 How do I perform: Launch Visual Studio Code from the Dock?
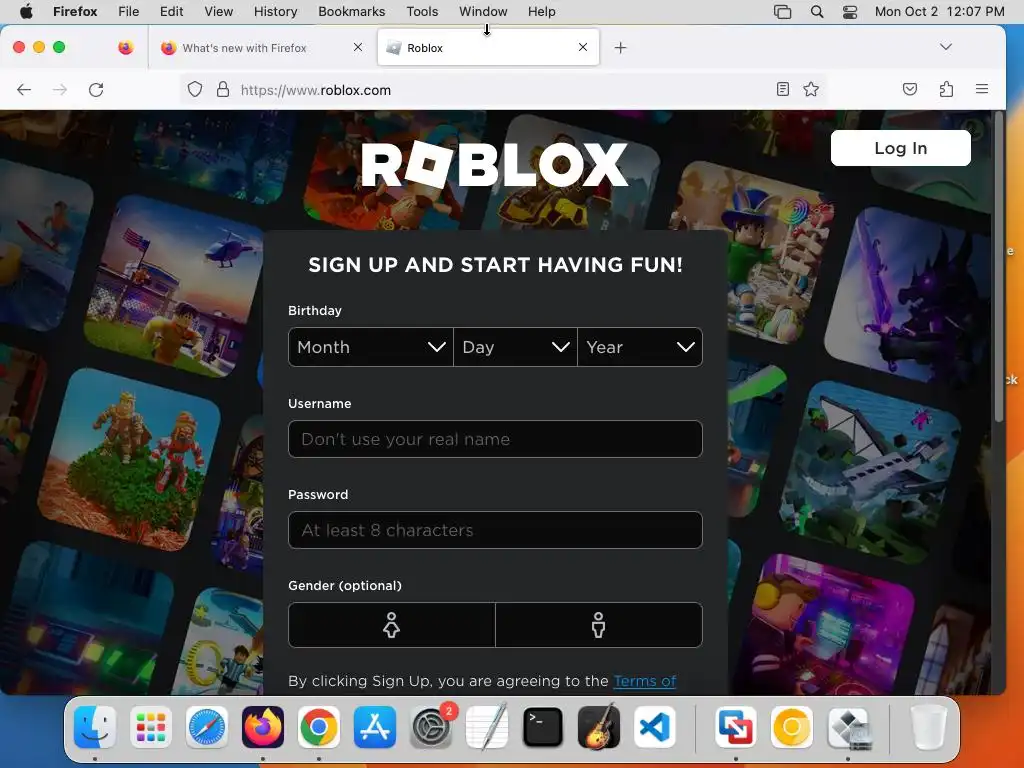pos(655,727)
